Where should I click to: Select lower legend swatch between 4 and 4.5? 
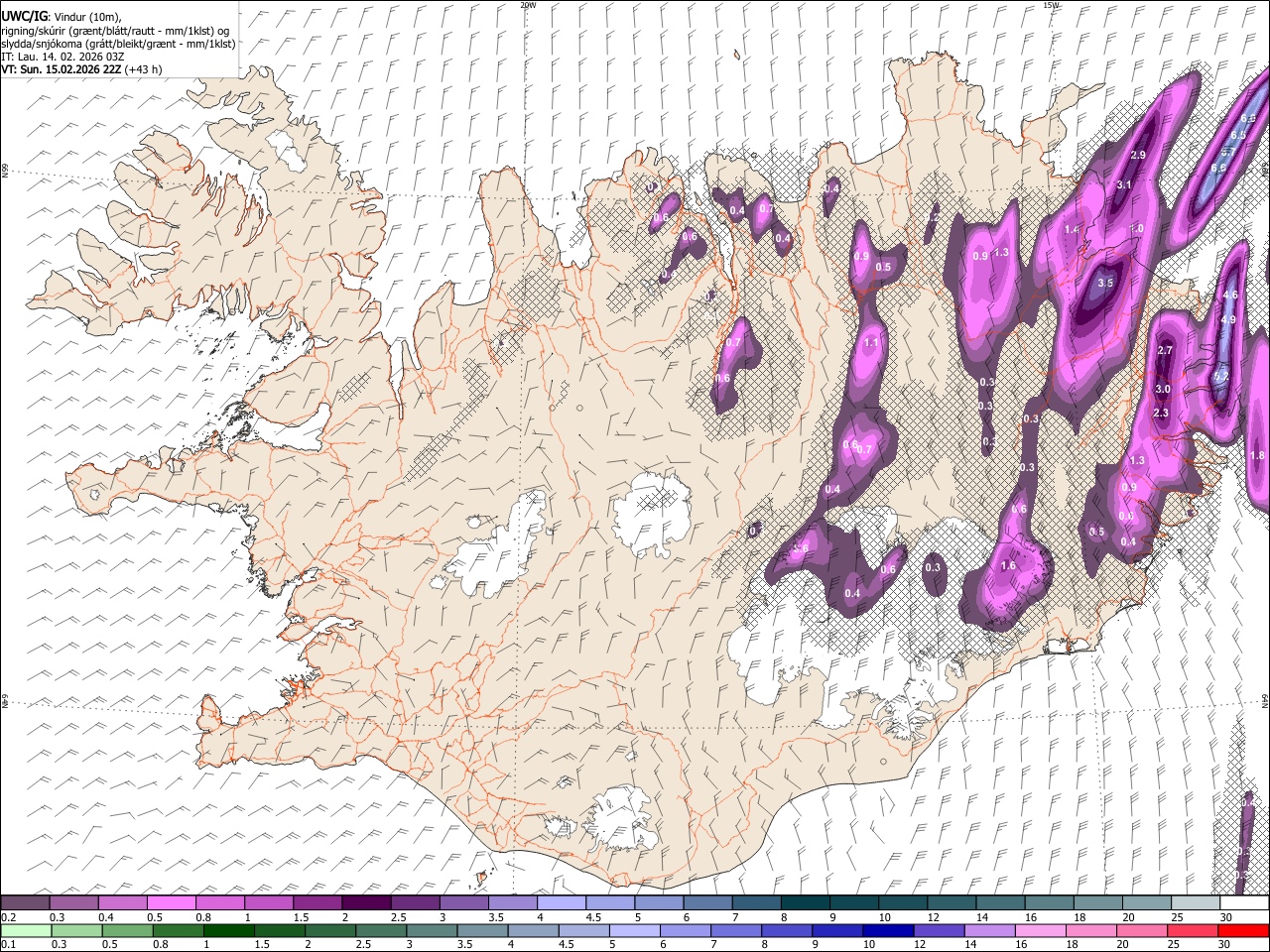click(533, 930)
